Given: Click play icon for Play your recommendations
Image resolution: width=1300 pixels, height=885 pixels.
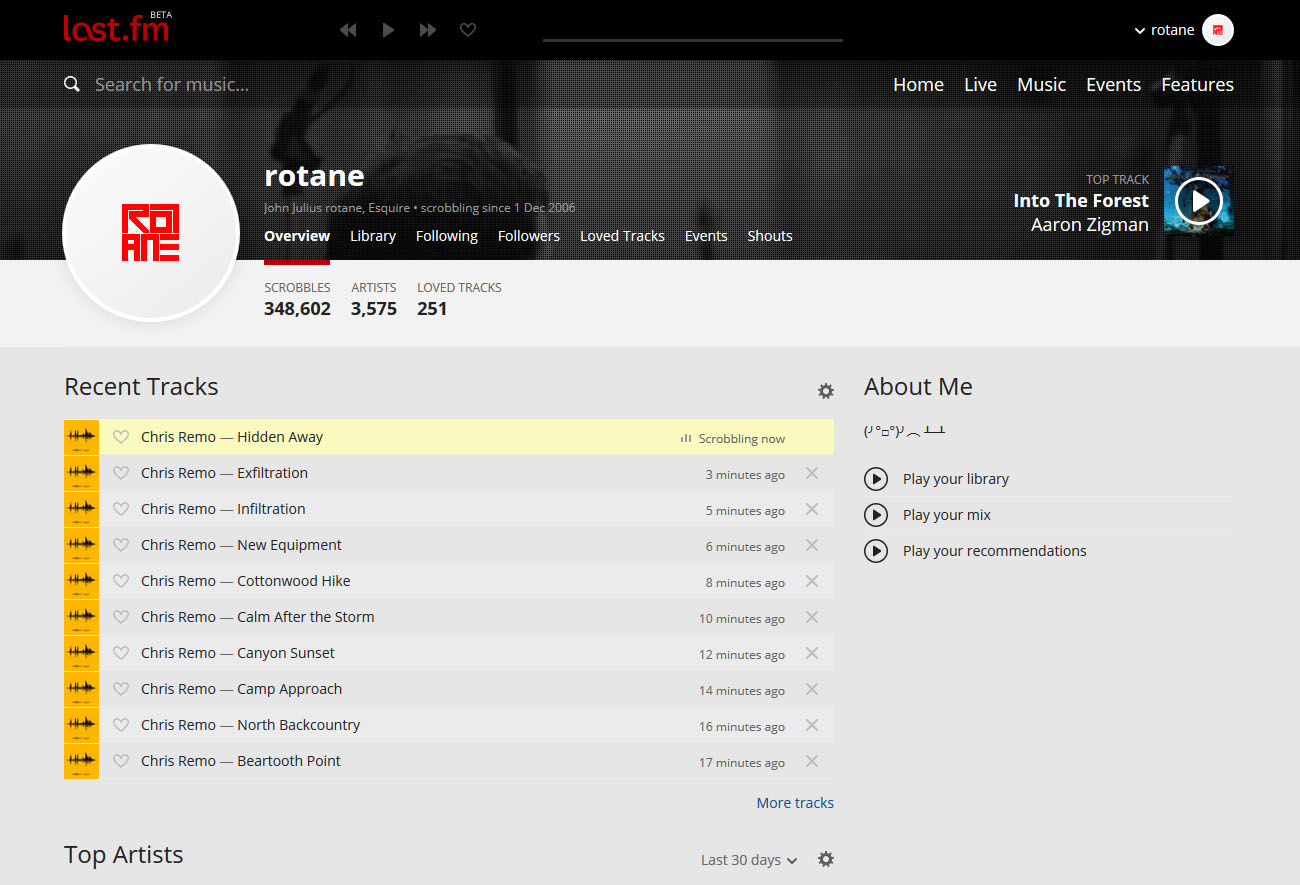Looking at the screenshot, I should coord(876,551).
